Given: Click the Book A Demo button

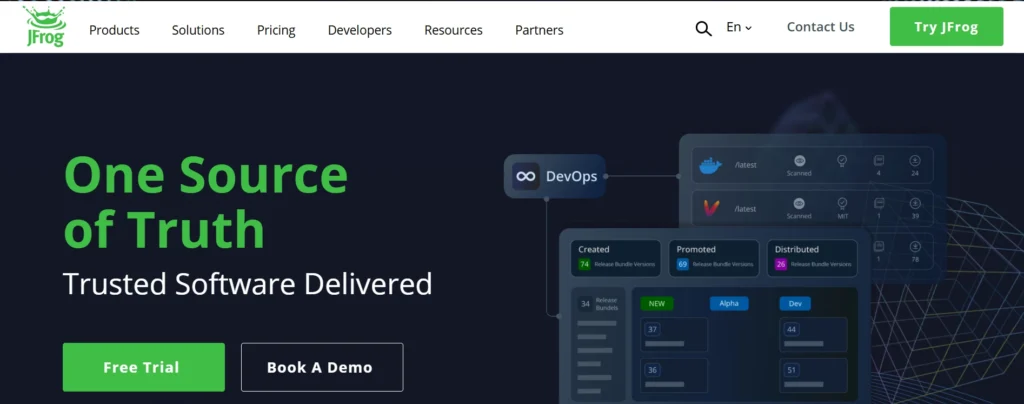Looking at the screenshot, I should point(322,367).
